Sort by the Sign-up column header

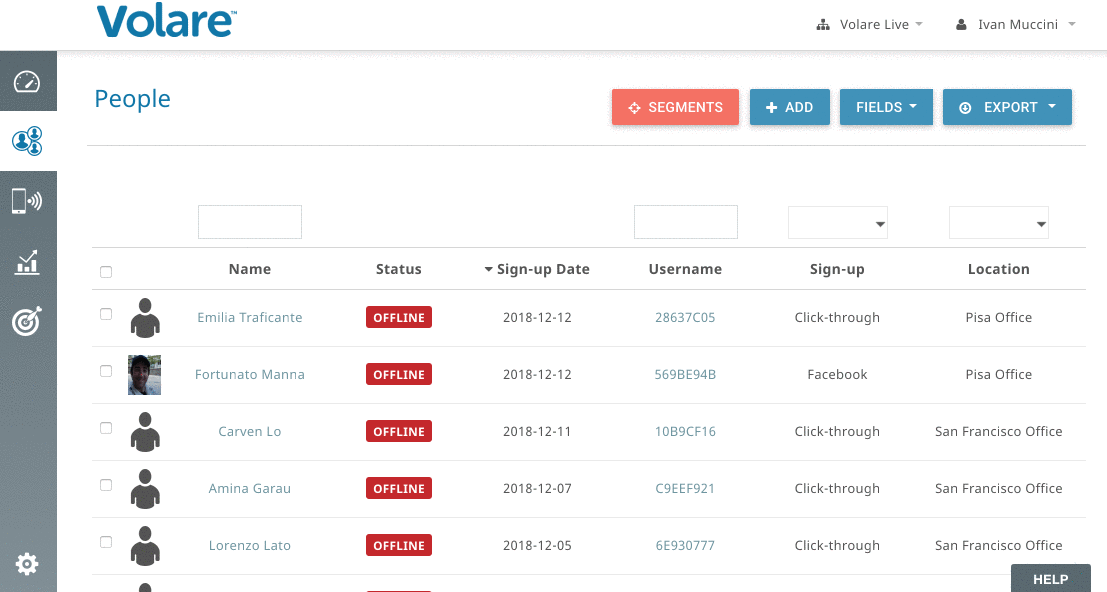click(837, 270)
